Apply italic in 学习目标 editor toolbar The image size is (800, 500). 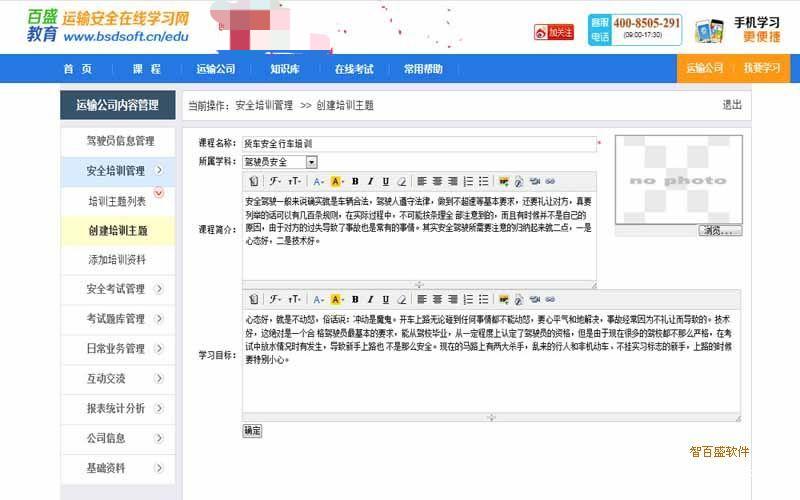click(x=370, y=299)
